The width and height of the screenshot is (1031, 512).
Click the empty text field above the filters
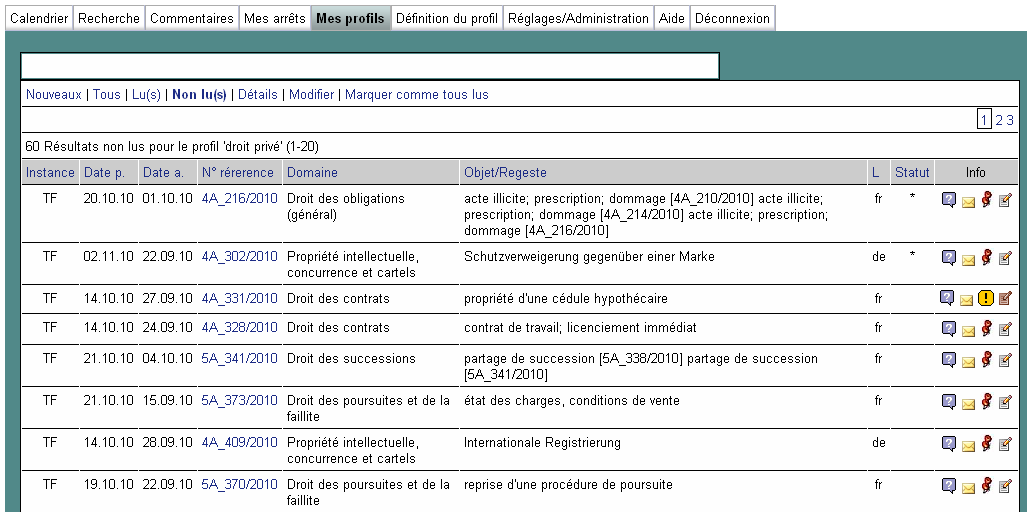[x=369, y=66]
